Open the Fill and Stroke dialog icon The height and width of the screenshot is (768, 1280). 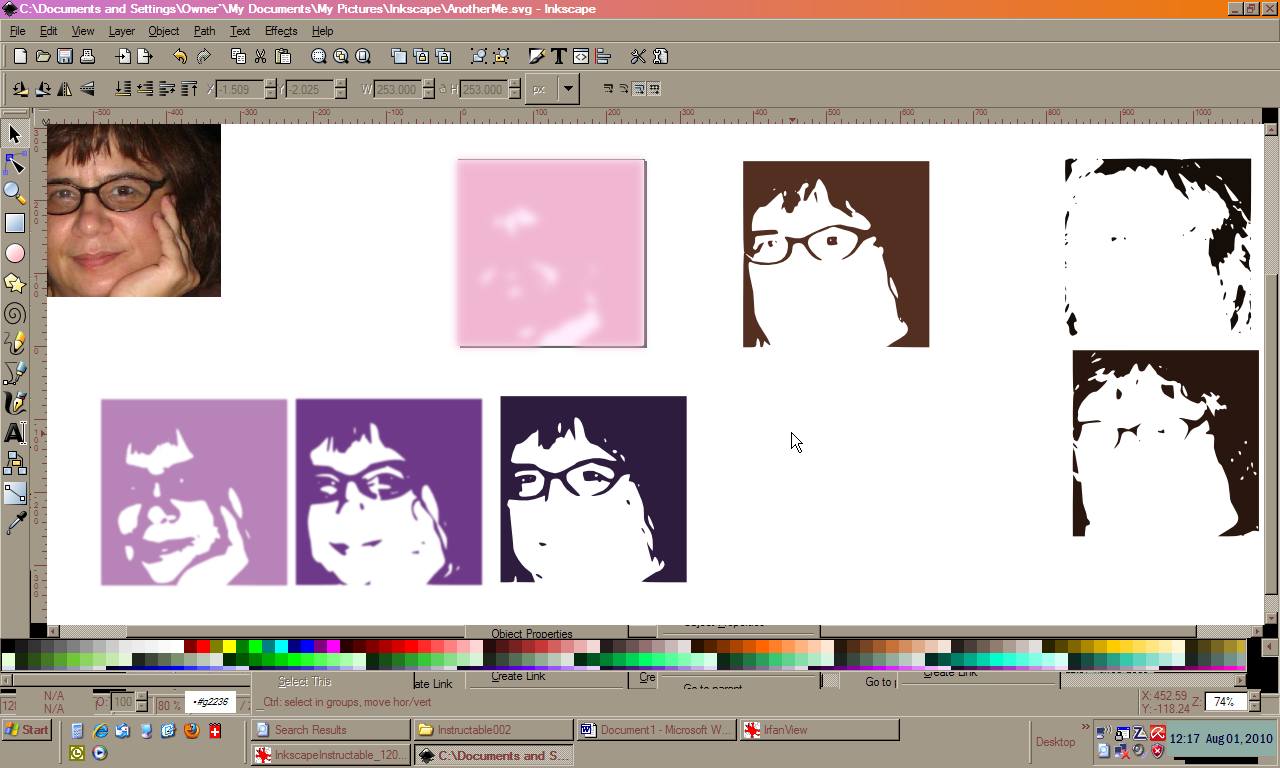click(536, 56)
